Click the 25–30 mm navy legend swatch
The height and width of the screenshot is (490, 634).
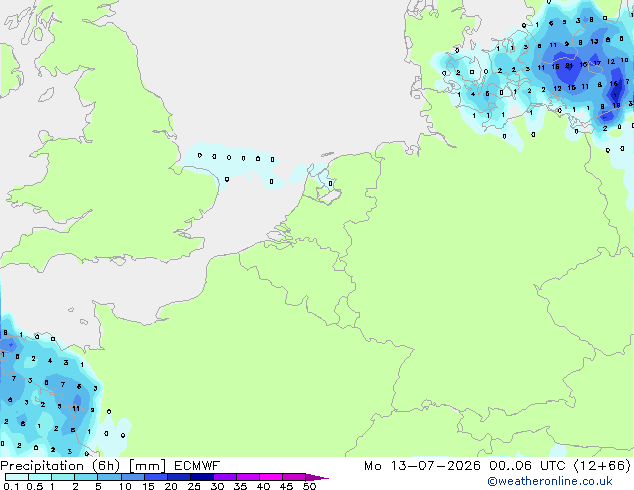202,477
